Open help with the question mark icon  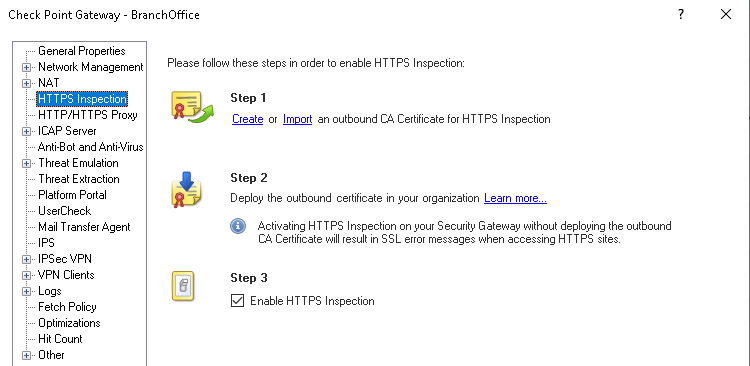[681, 14]
